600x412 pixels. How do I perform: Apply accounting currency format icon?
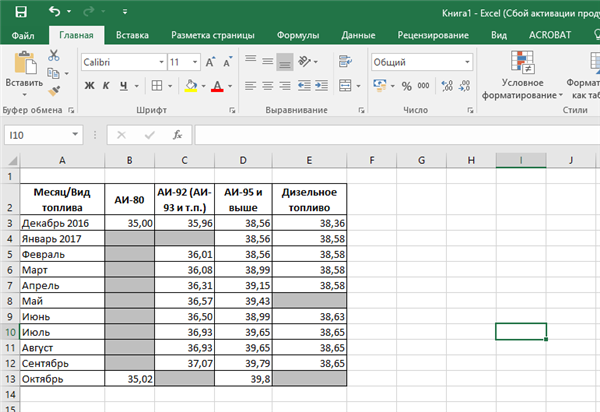pyautogui.click(x=380, y=86)
